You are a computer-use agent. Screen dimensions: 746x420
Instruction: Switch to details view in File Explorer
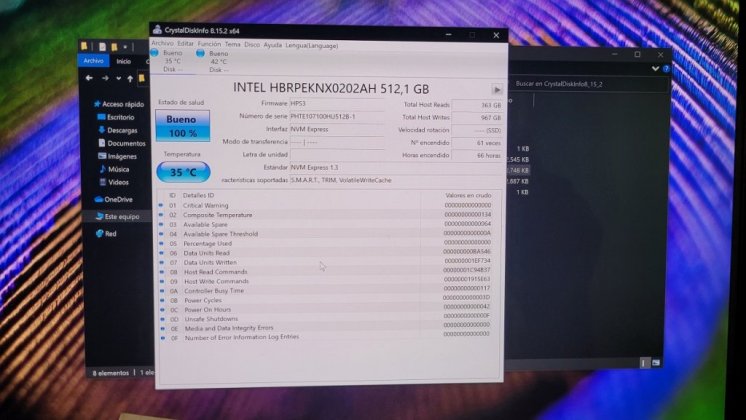pos(644,363)
